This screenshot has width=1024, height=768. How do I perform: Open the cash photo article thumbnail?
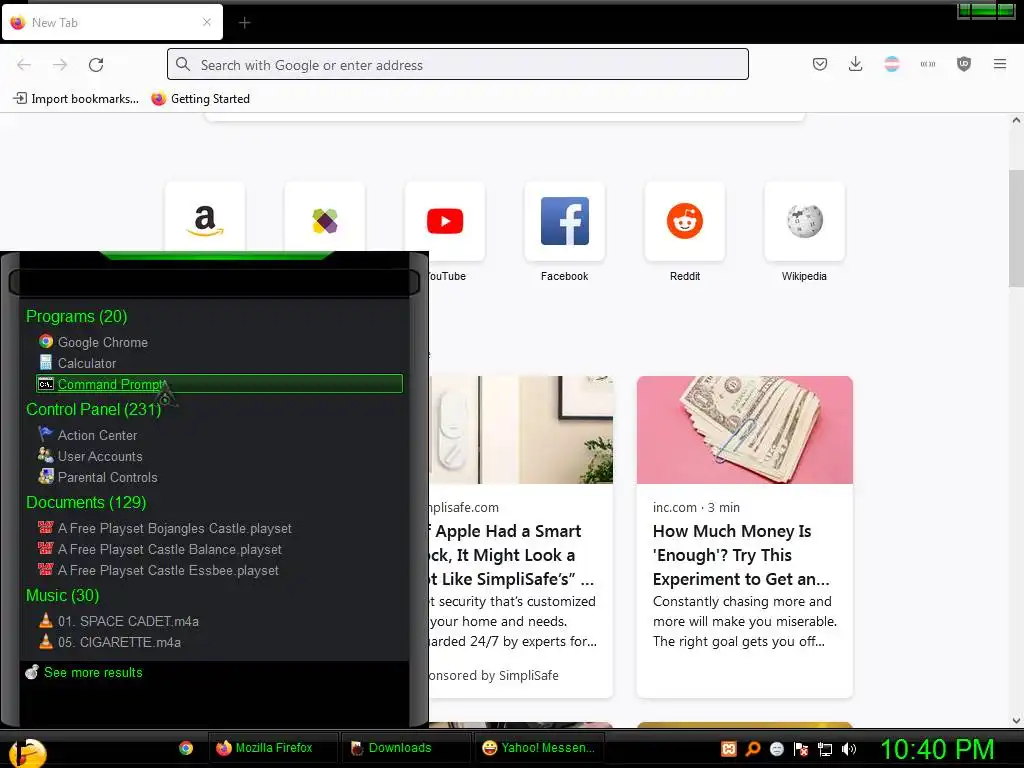point(744,430)
